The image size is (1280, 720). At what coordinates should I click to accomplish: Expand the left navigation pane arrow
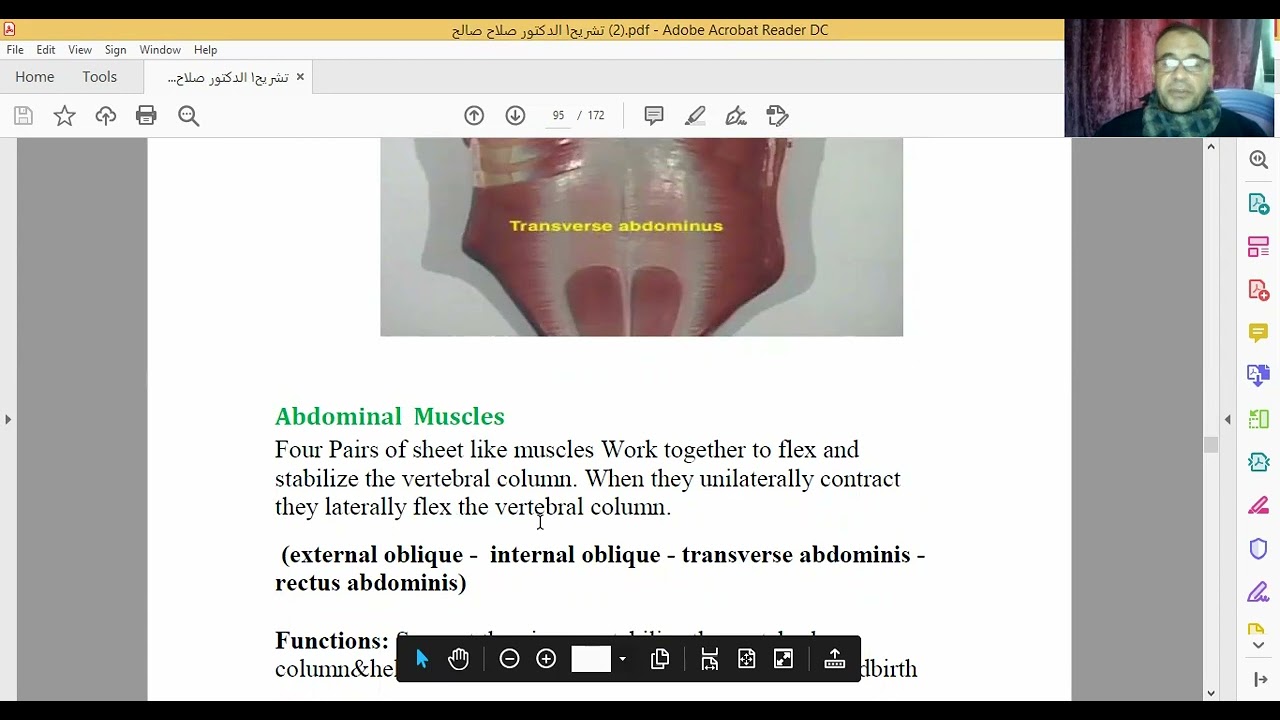(8, 419)
